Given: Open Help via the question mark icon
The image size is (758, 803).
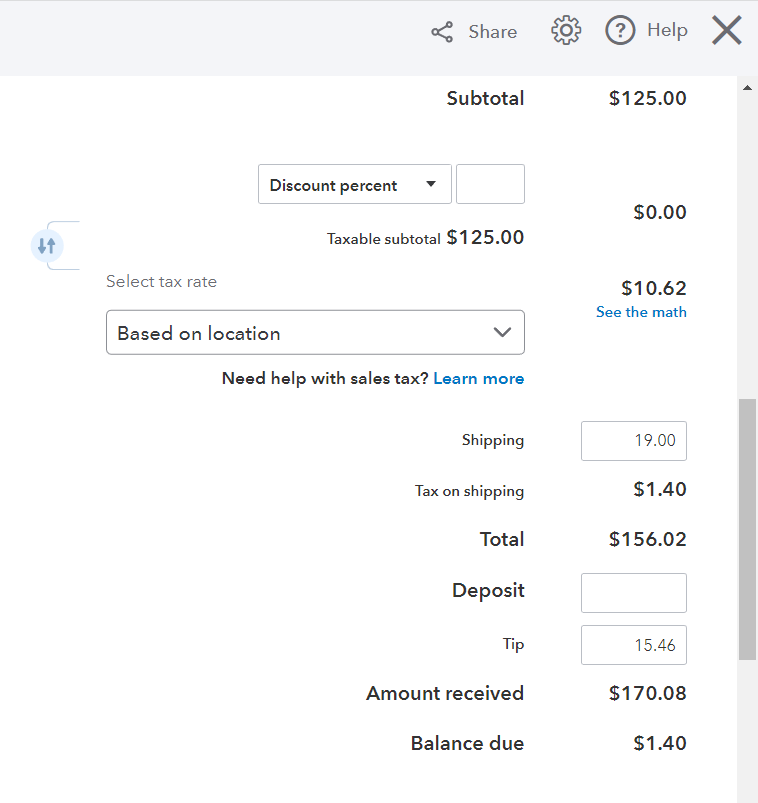Looking at the screenshot, I should click(619, 30).
